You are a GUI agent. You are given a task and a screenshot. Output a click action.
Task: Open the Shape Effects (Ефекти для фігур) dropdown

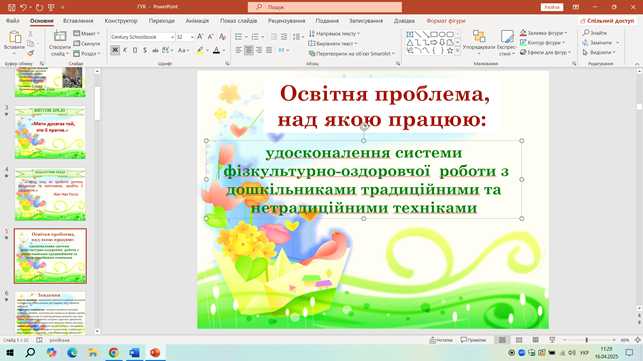click(x=545, y=53)
